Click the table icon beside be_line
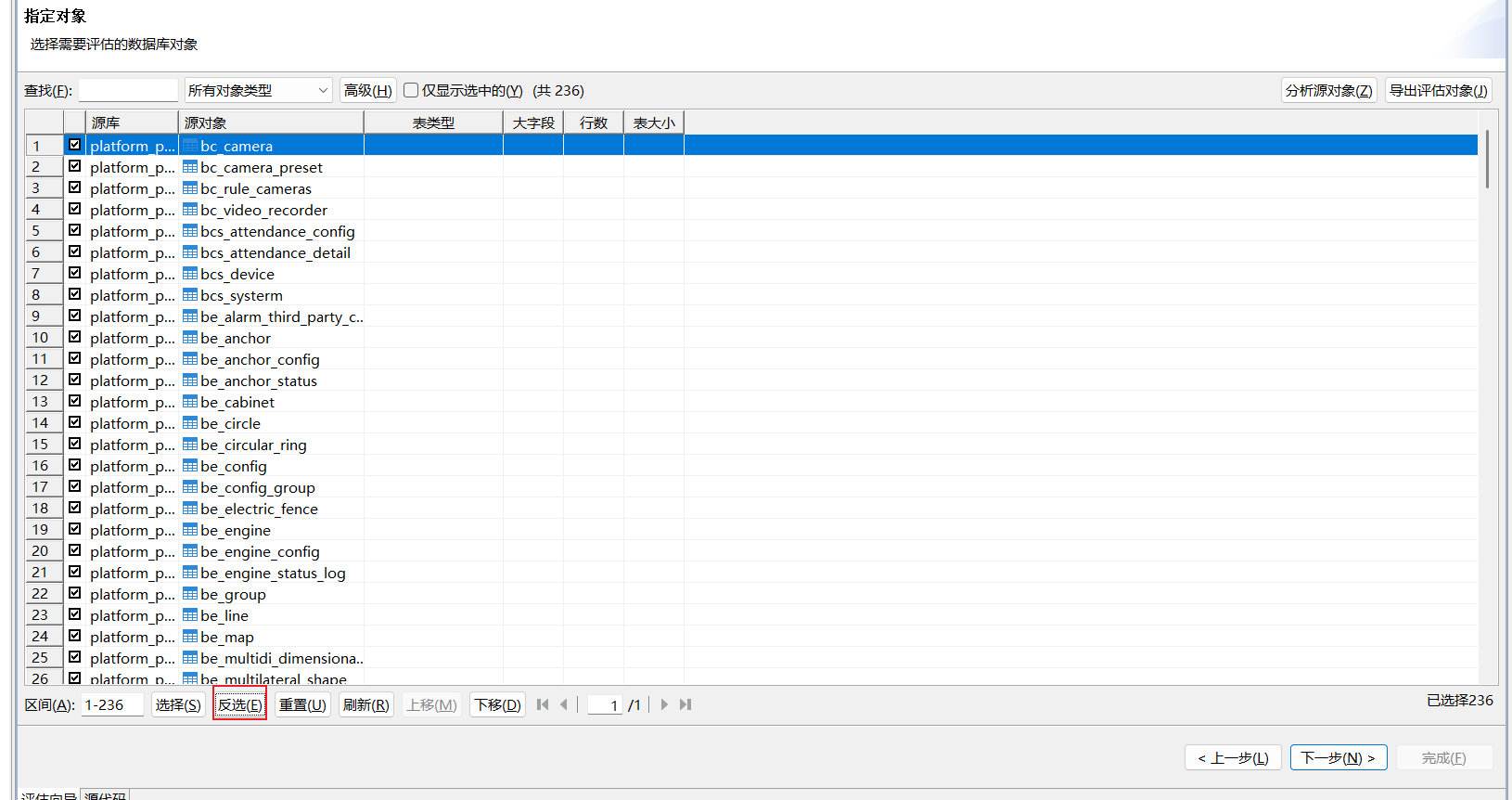 [190, 614]
